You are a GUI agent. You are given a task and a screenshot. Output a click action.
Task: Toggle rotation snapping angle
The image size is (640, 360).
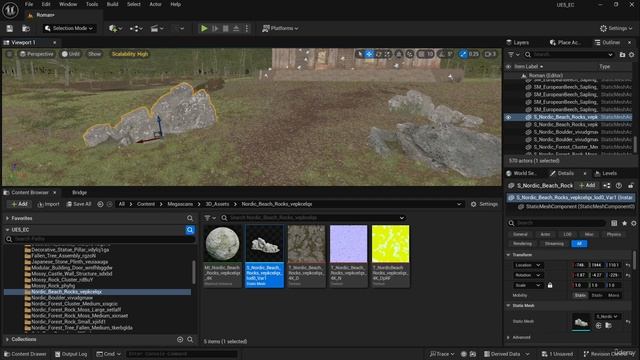[445, 54]
